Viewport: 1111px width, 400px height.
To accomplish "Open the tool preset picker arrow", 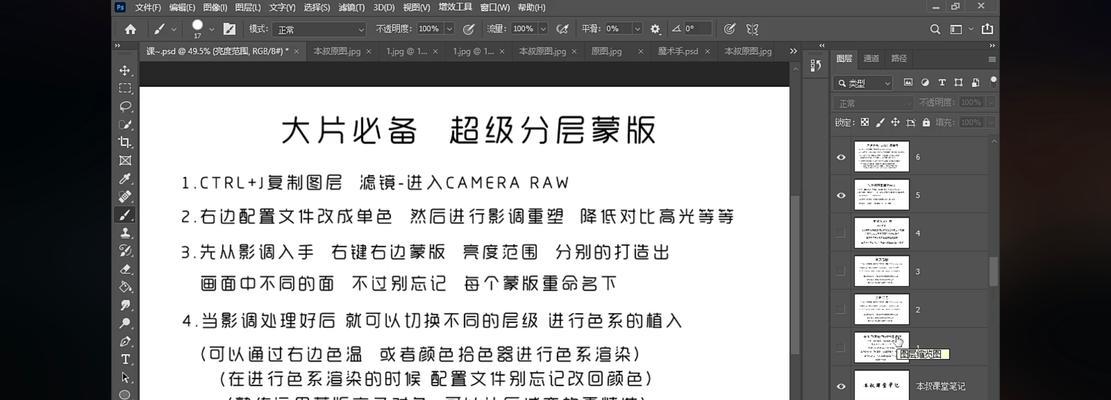I will click(x=174, y=30).
